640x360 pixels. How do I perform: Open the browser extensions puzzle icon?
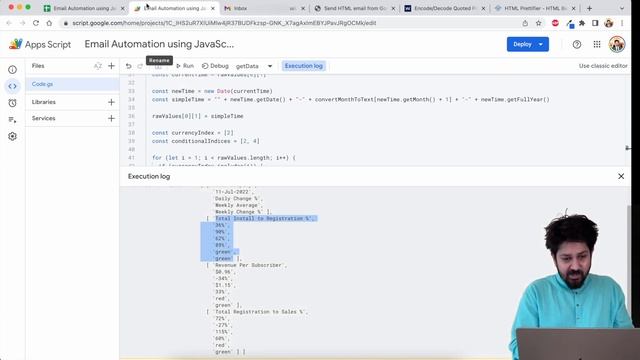pyautogui.click(x=582, y=23)
